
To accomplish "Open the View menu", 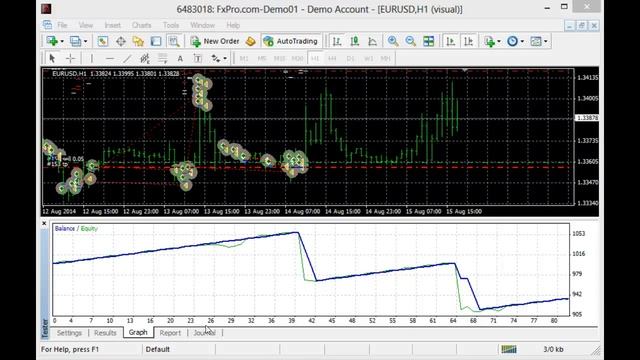I will [x=86, y=25].
